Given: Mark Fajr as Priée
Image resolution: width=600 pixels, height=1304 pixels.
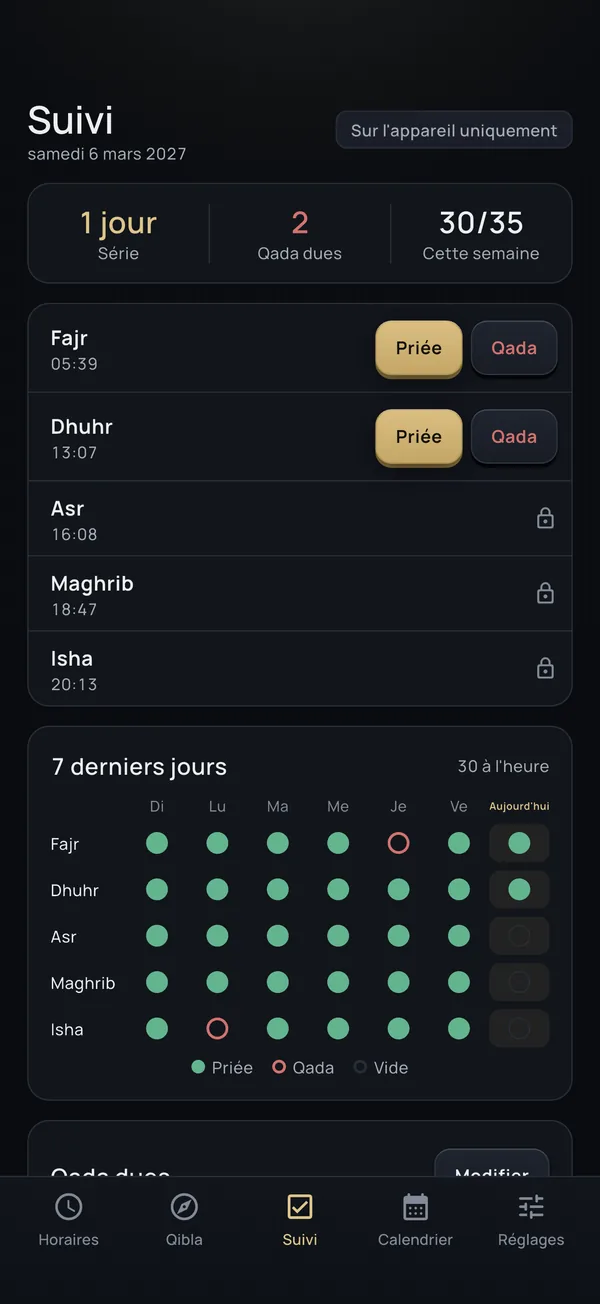Looking at the screenshot, I should point(419,348).
